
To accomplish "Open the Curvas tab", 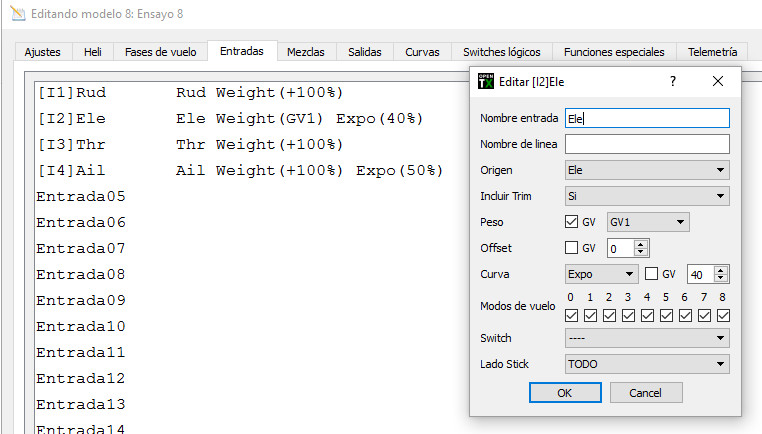I will coord(422,51).
